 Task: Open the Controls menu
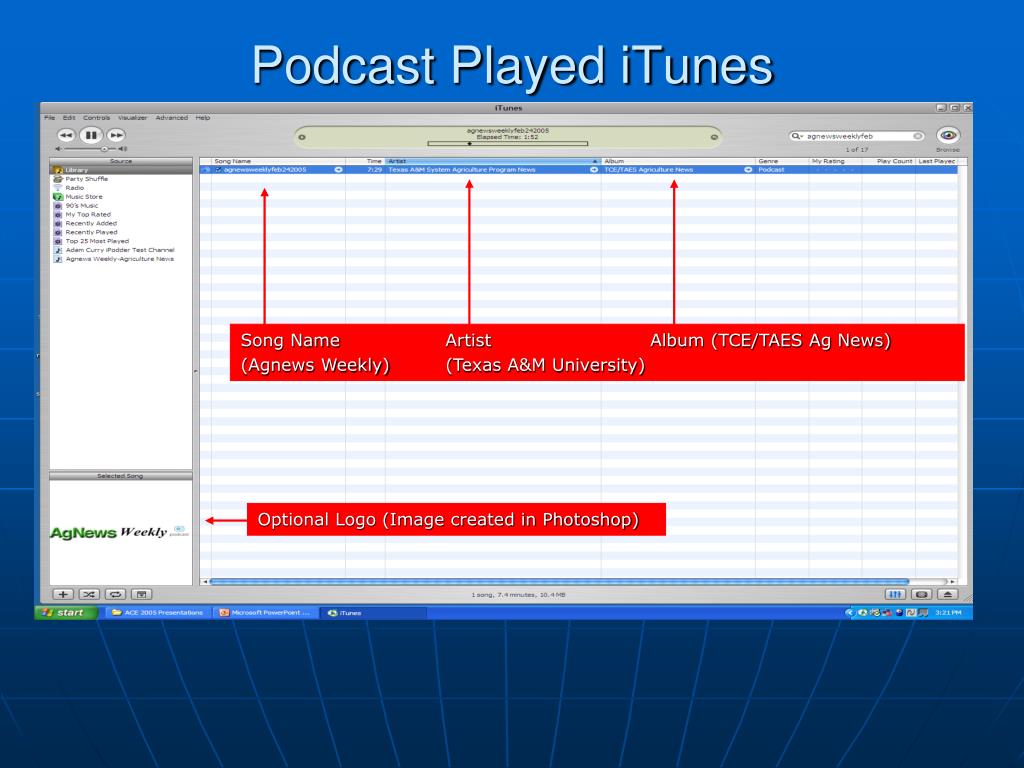point(97,118)
